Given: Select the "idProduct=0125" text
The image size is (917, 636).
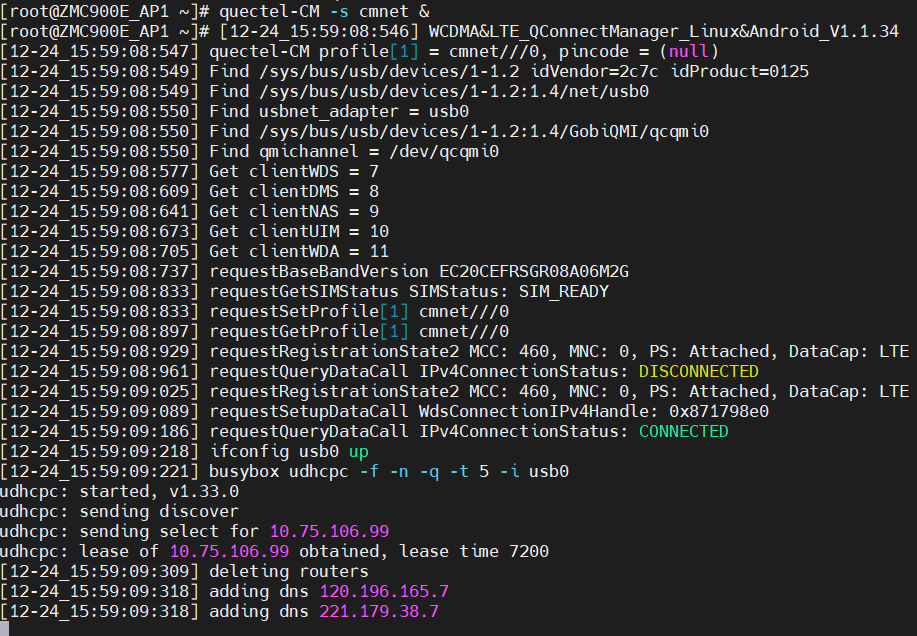Looking at the screenshot, I should point(739,71).
